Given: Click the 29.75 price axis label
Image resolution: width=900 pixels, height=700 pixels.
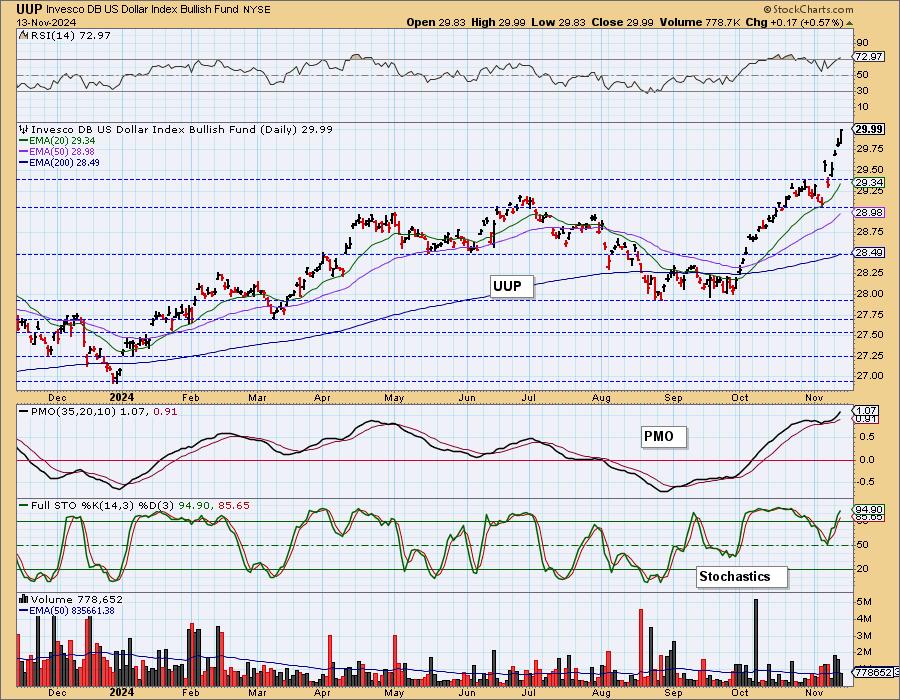Looking at the screenshot, I should [870, 149].
